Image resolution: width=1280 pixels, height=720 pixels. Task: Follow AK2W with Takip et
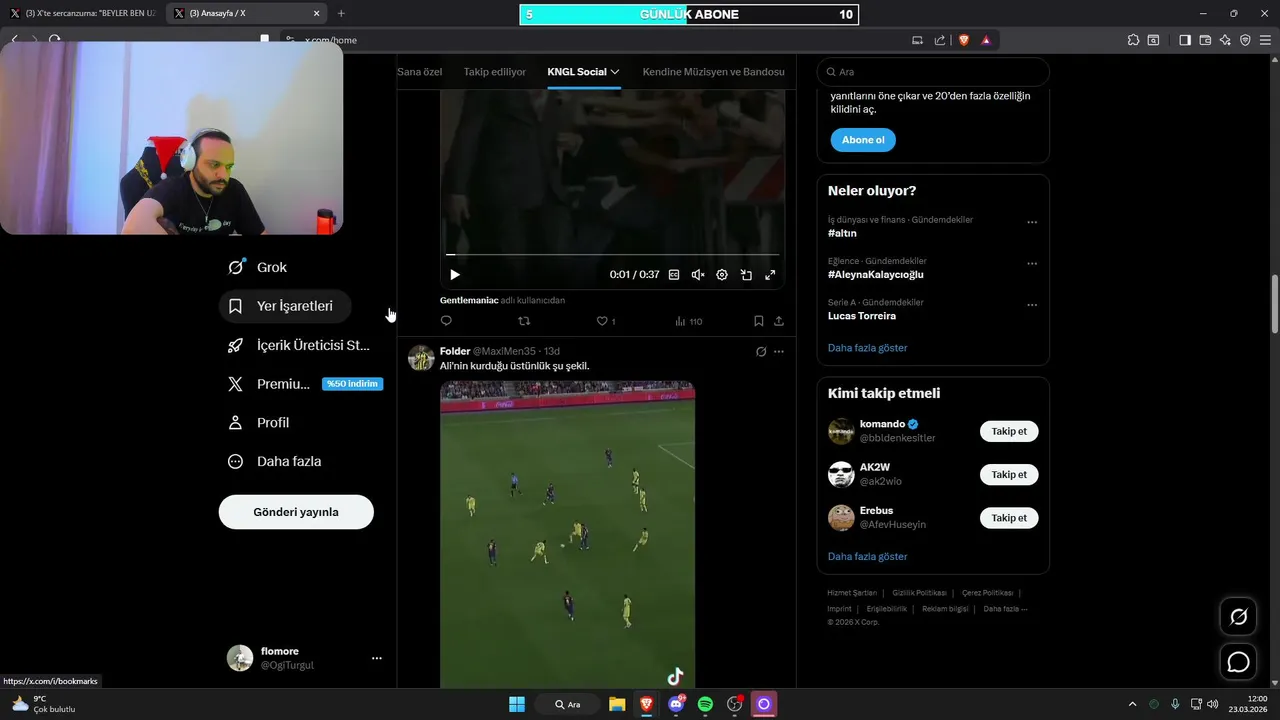(1009, 475)
